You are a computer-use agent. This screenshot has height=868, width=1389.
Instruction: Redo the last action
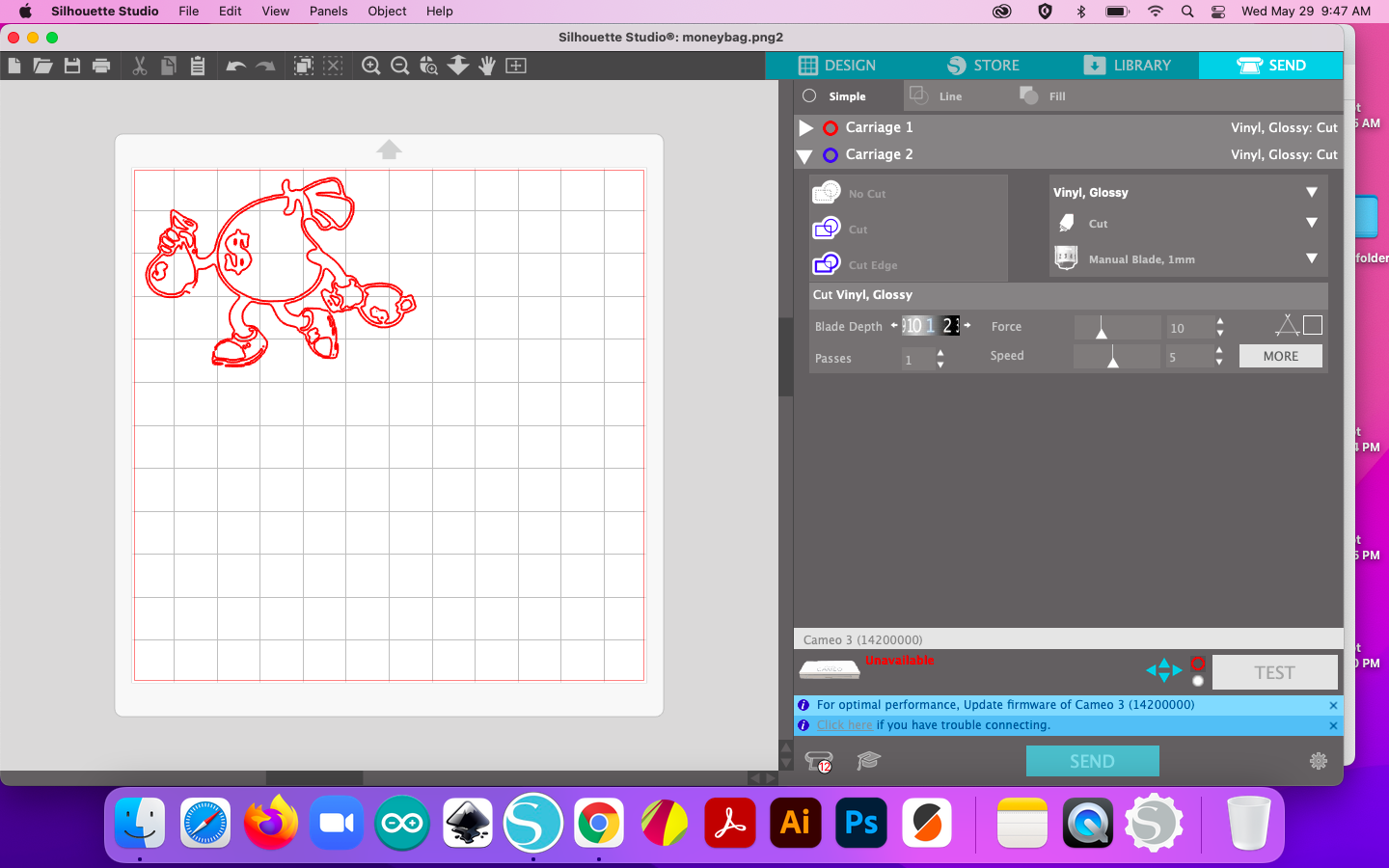coord(265,66)
